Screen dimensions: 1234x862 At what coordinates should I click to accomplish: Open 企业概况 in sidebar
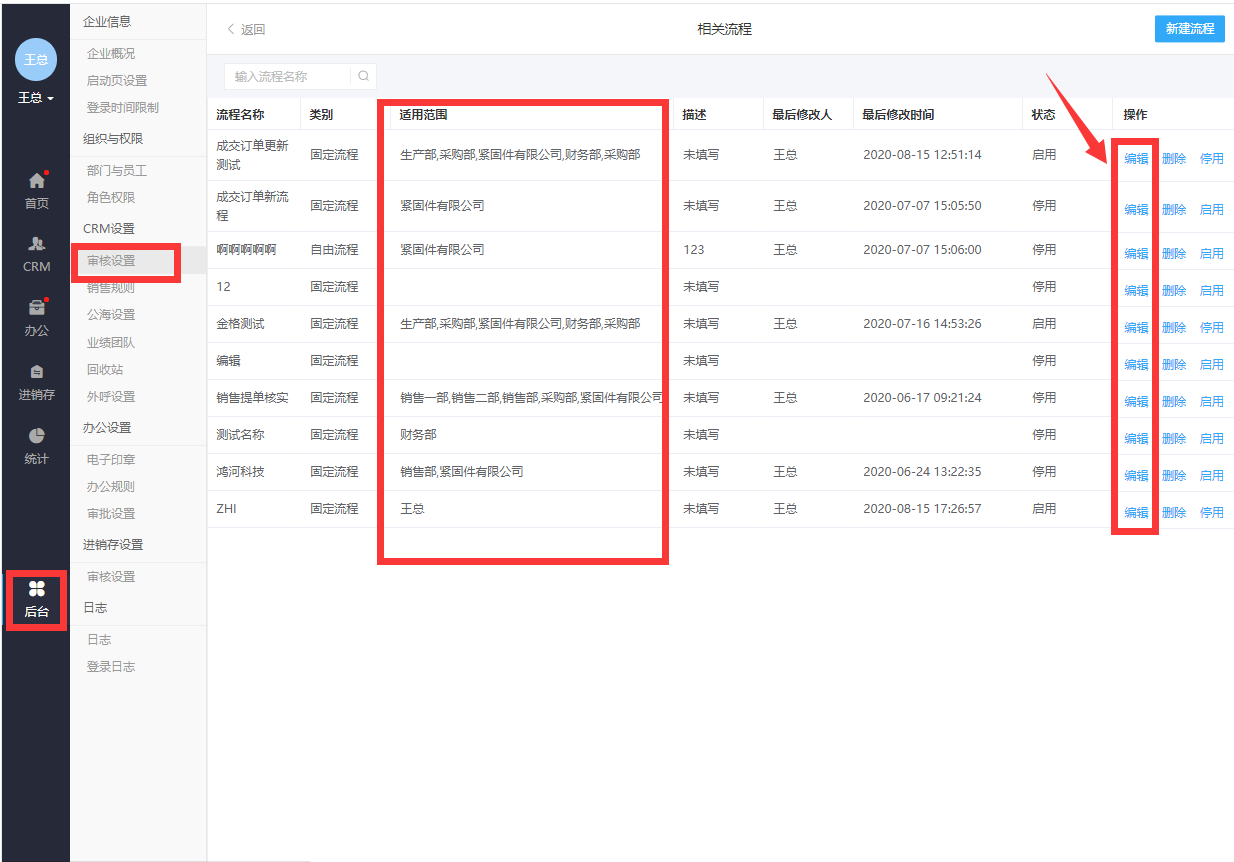pos(111,54)
